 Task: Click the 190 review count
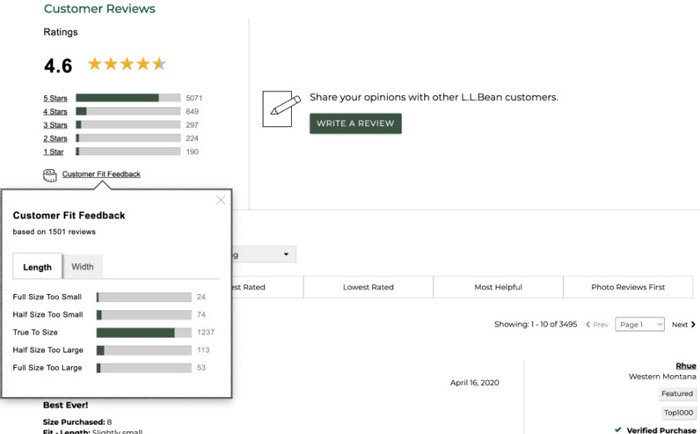coord(192,152)
